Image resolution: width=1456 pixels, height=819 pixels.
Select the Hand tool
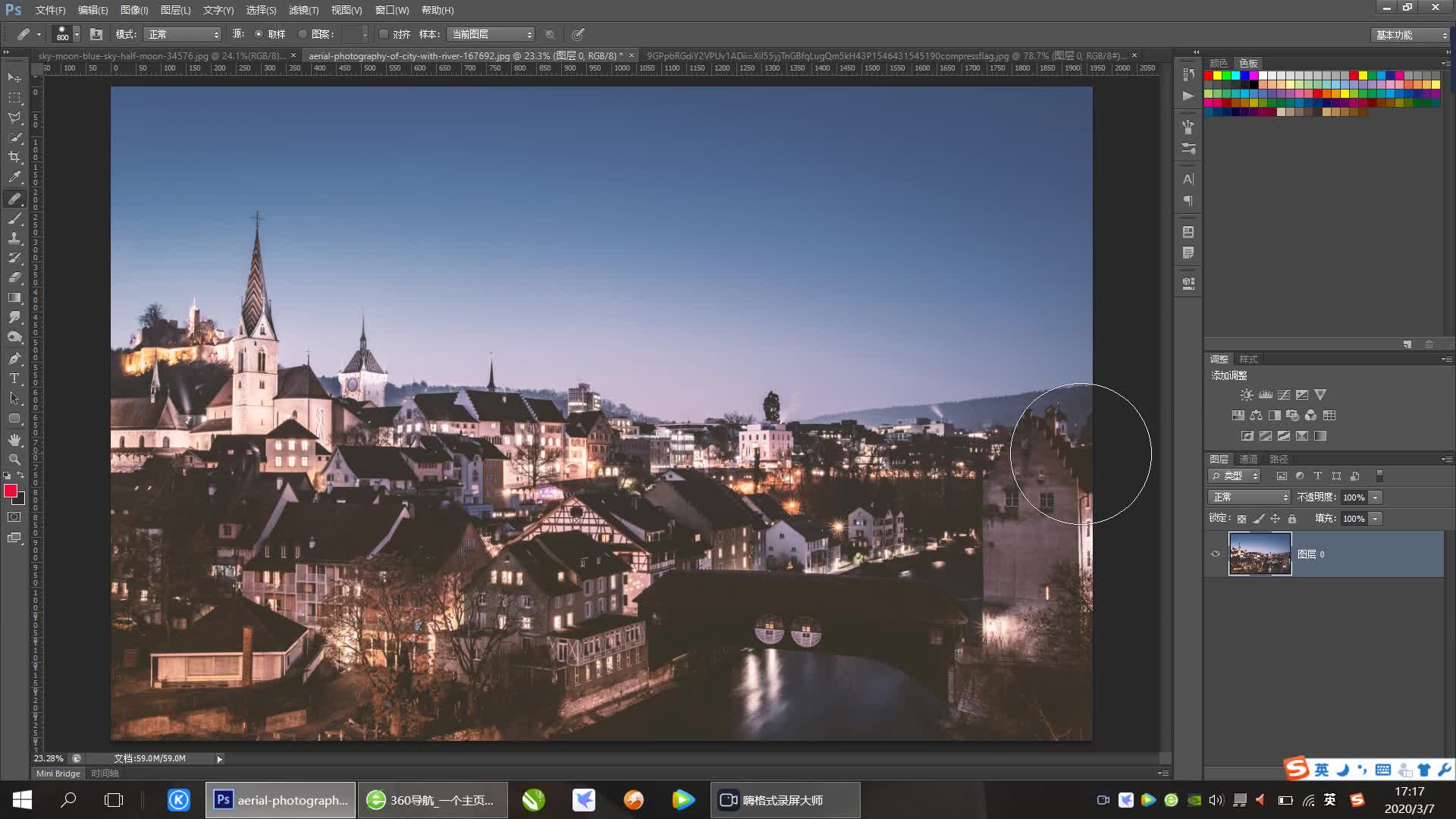[x=14, y=440]
